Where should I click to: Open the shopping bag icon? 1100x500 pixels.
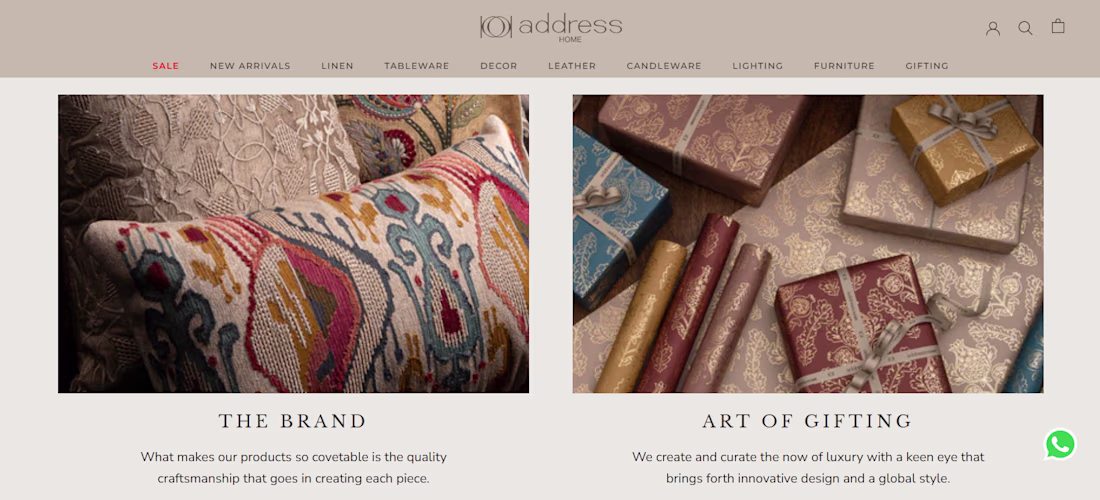[1058, 27]
